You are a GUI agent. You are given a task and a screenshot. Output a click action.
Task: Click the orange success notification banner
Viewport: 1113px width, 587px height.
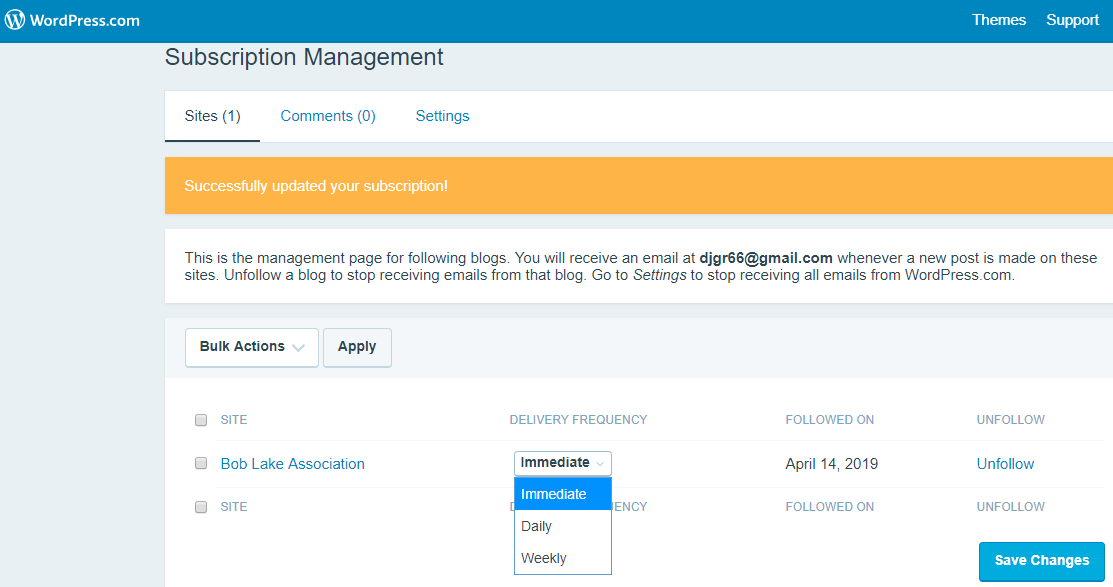point(638,186)
